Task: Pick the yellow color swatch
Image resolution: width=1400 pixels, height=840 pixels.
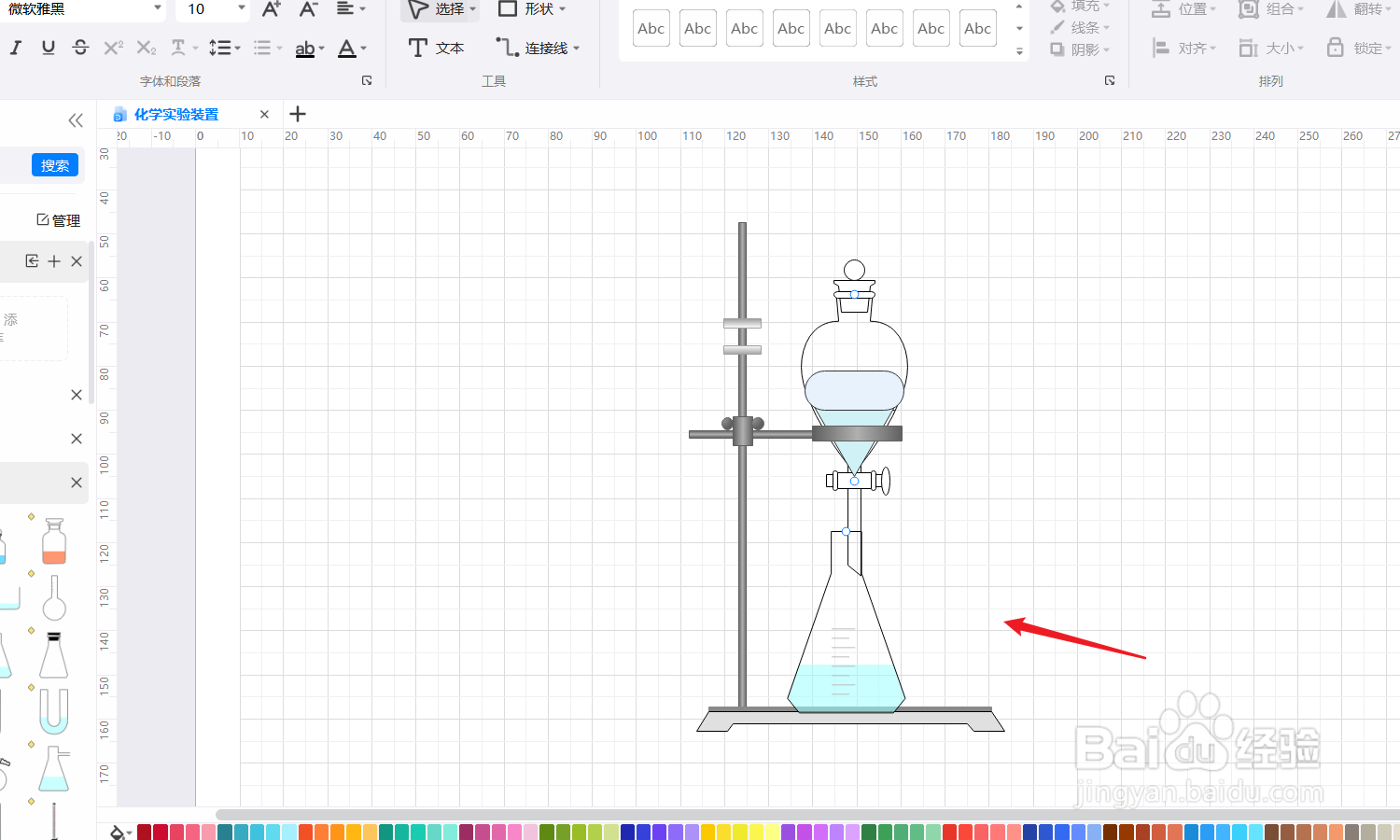Action: click(708, 832)
